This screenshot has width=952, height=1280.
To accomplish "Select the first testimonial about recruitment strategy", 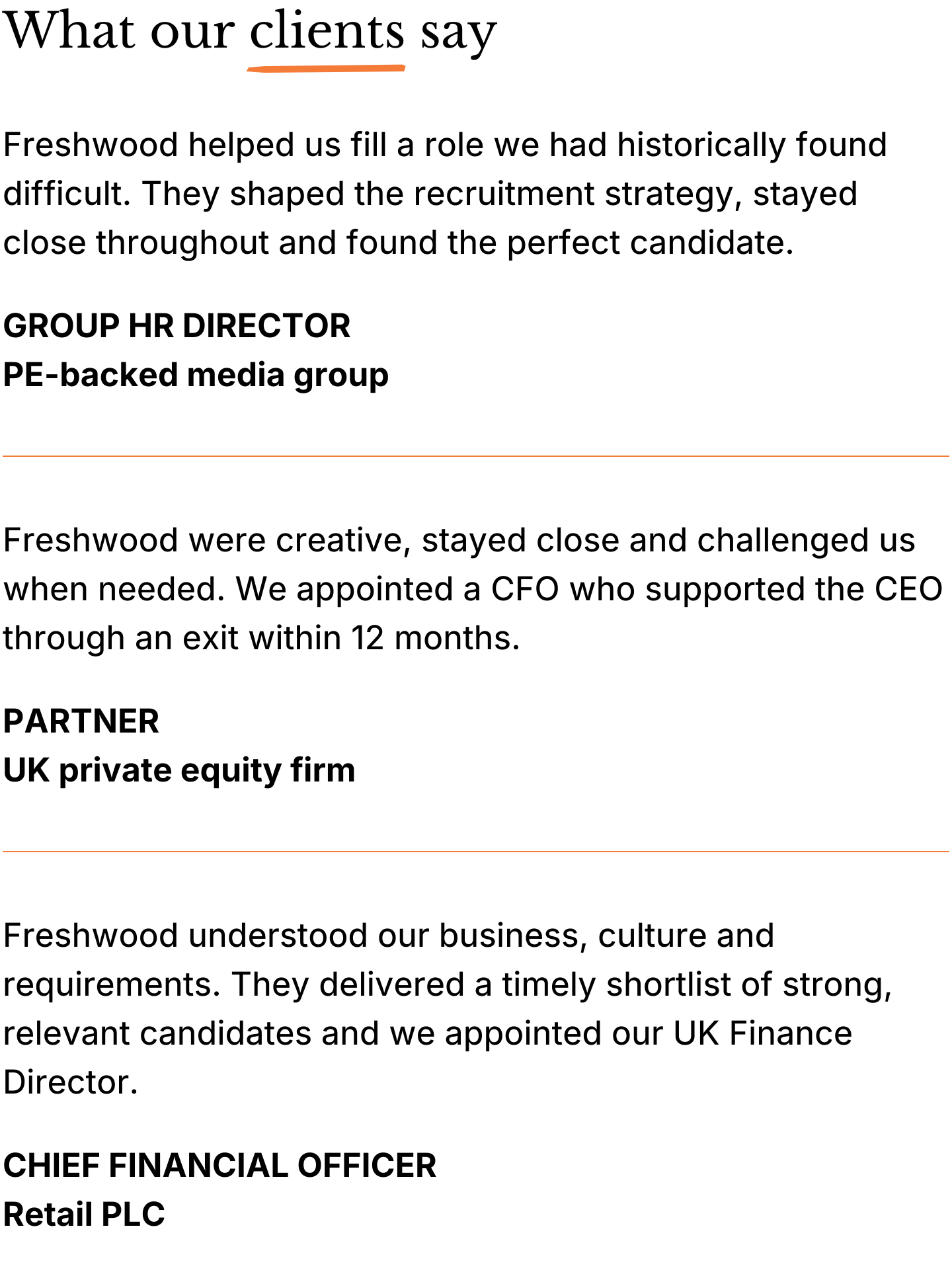I will tap(444, 194).
